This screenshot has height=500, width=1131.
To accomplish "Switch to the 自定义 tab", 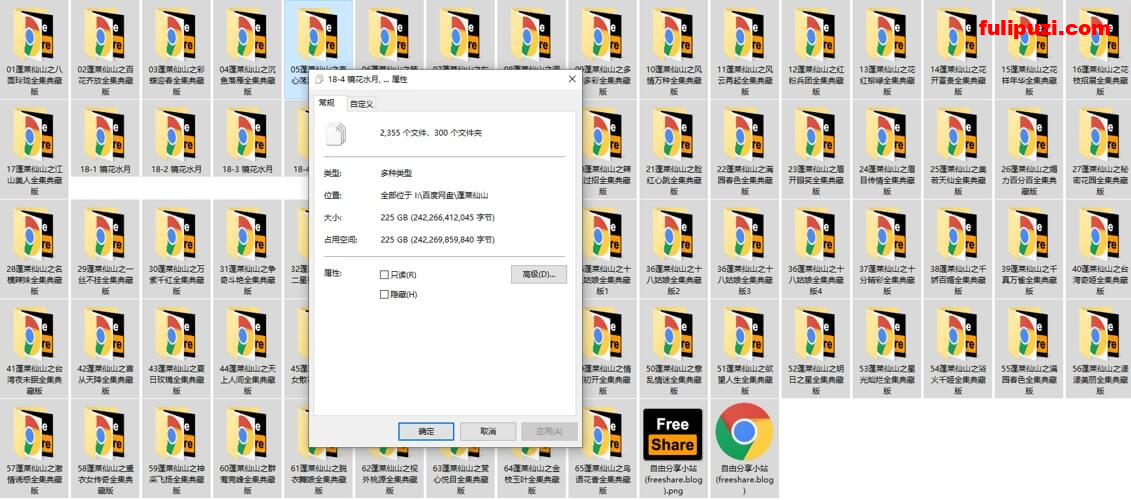I will [x=361, y=105].
